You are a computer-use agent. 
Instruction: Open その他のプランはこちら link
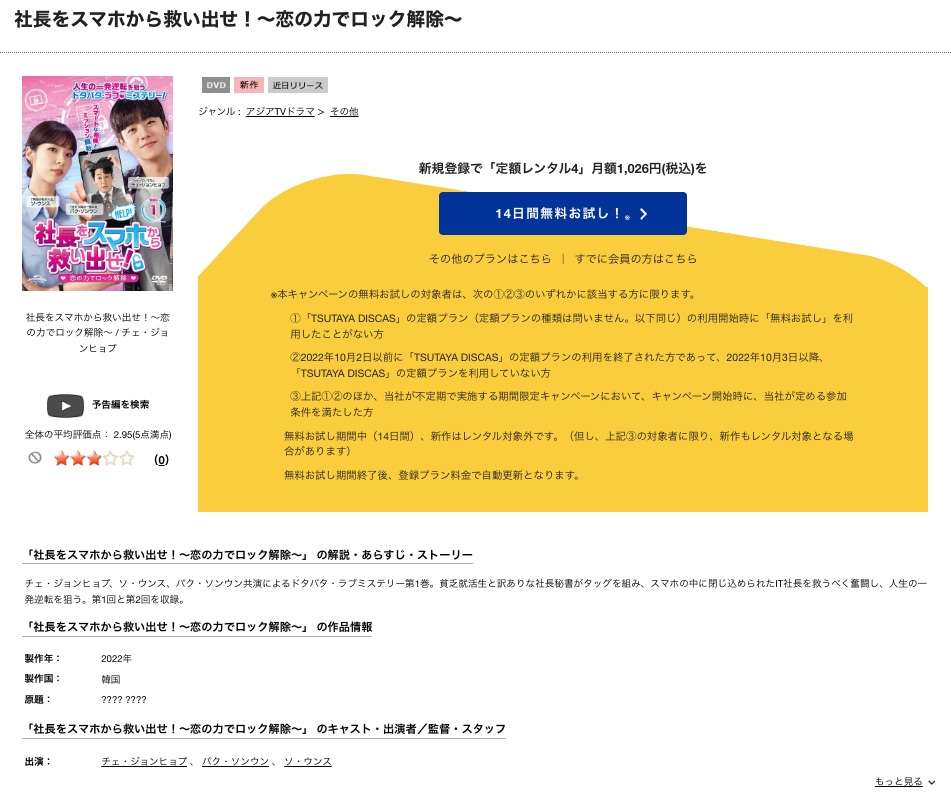[x=490, y=259]
